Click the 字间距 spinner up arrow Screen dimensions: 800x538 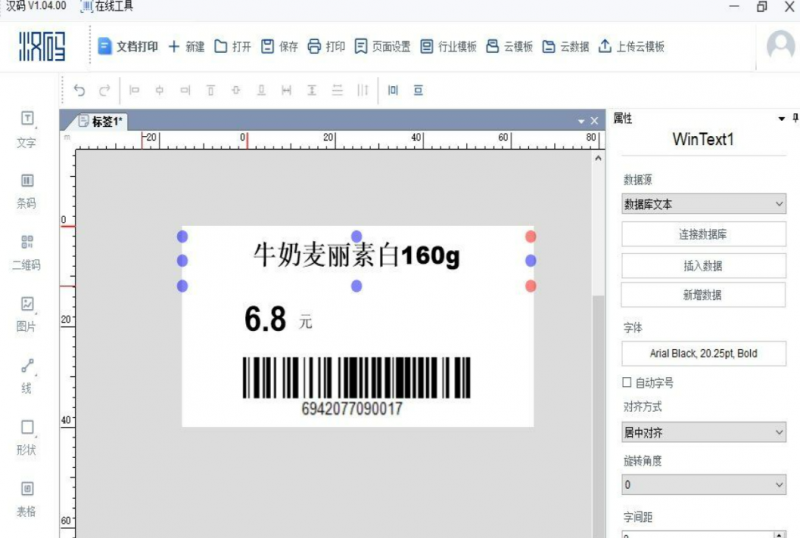click(x=779, y=534)
